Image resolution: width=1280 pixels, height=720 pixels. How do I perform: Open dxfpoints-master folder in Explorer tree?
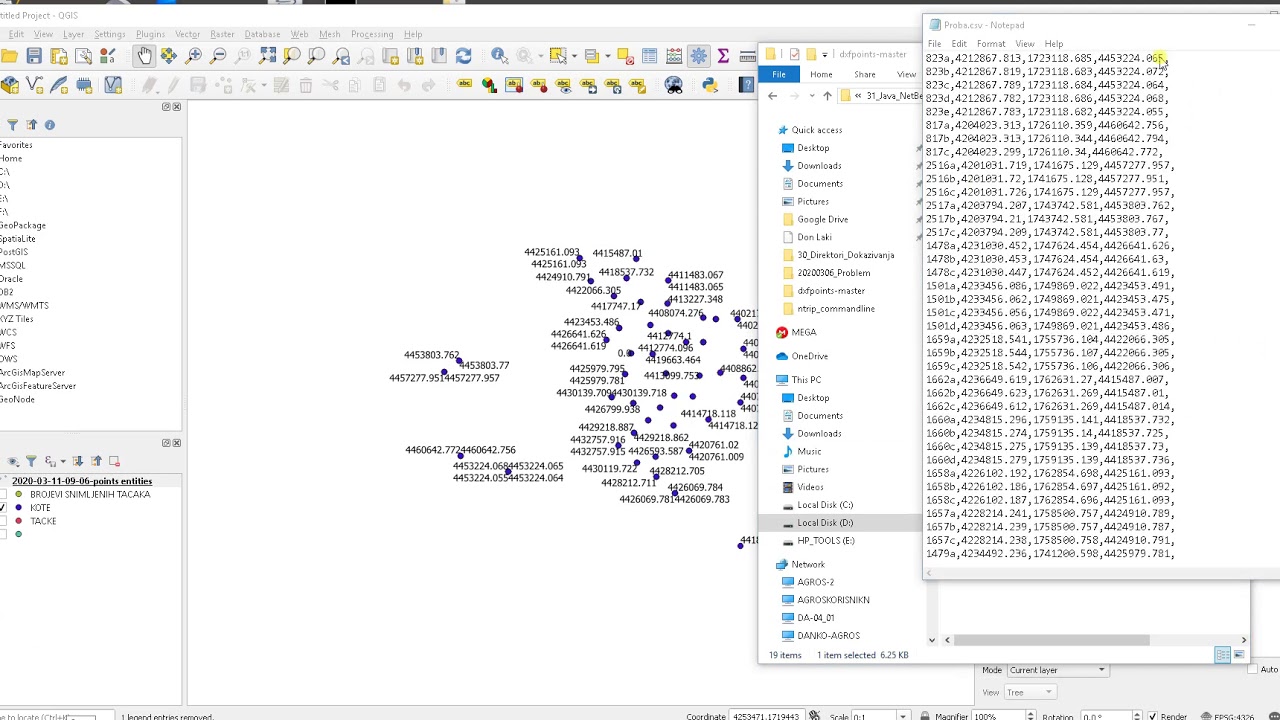(x=830, y=291)
